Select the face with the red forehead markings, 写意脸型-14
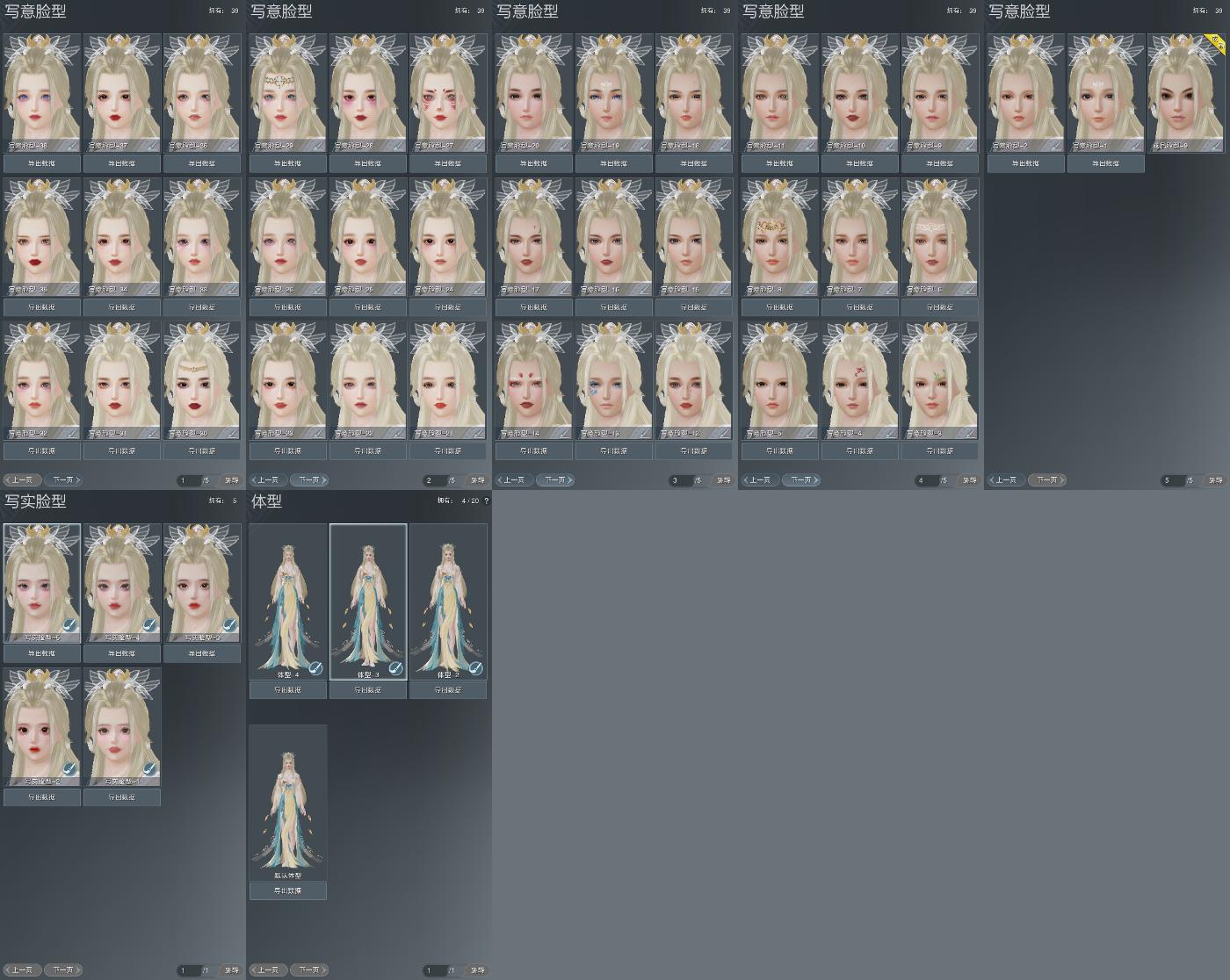The width and height of the screenshot is (1230, 980). (533, 380)
